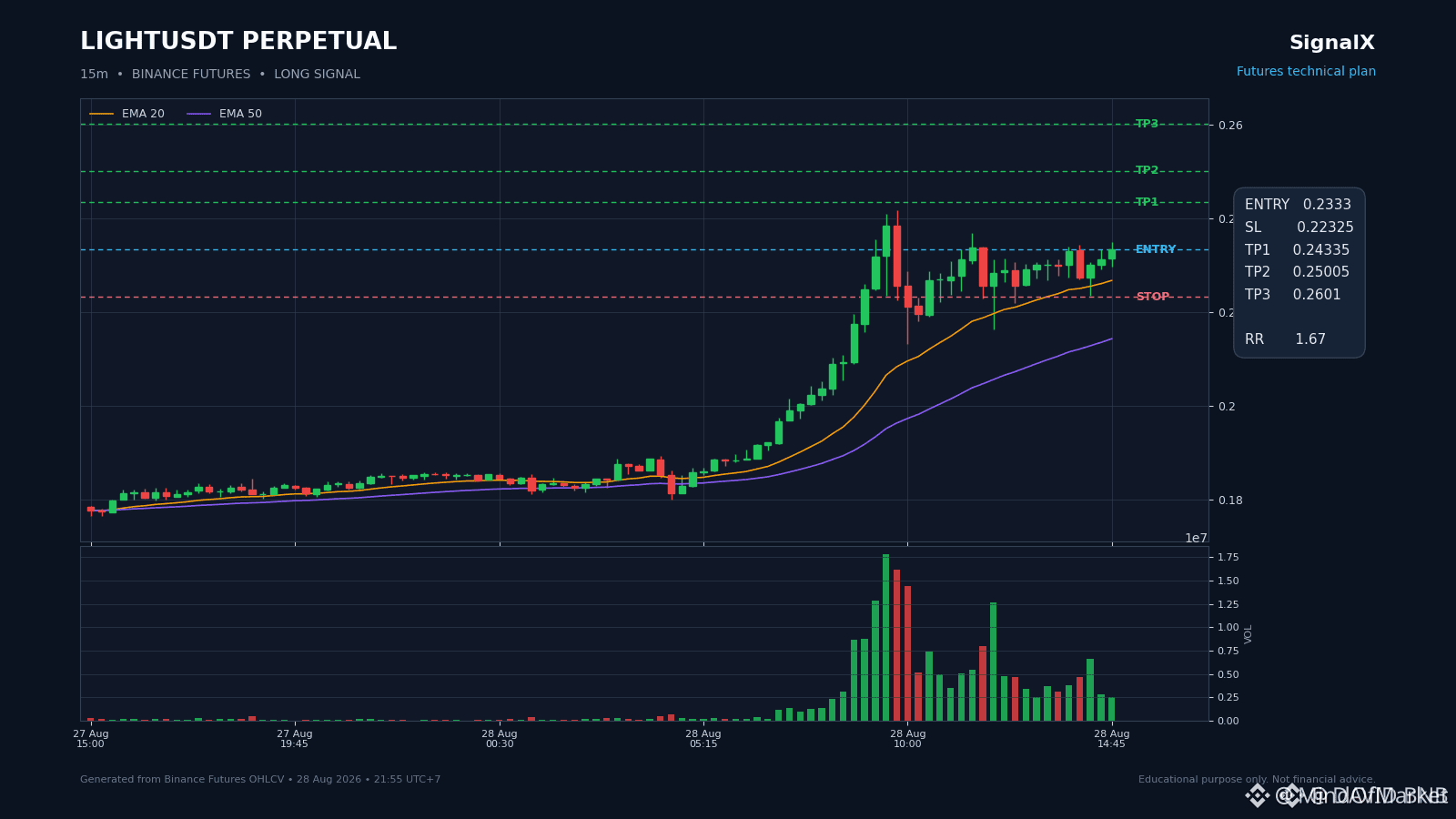Click the 1.00 volume axis label
1456x819 pixels.
pyautogui.click(x=1228, y=628)
